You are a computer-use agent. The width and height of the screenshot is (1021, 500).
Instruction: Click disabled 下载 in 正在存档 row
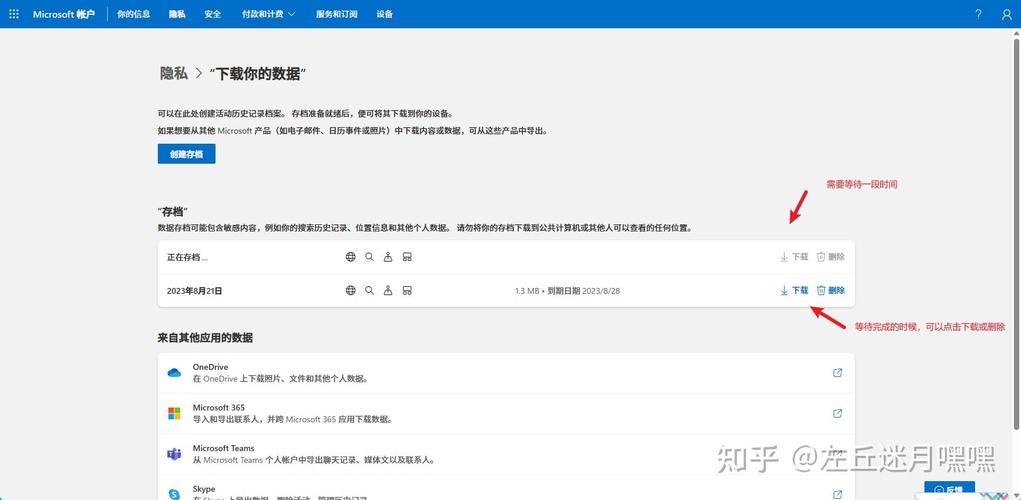[x=794, y=257]
